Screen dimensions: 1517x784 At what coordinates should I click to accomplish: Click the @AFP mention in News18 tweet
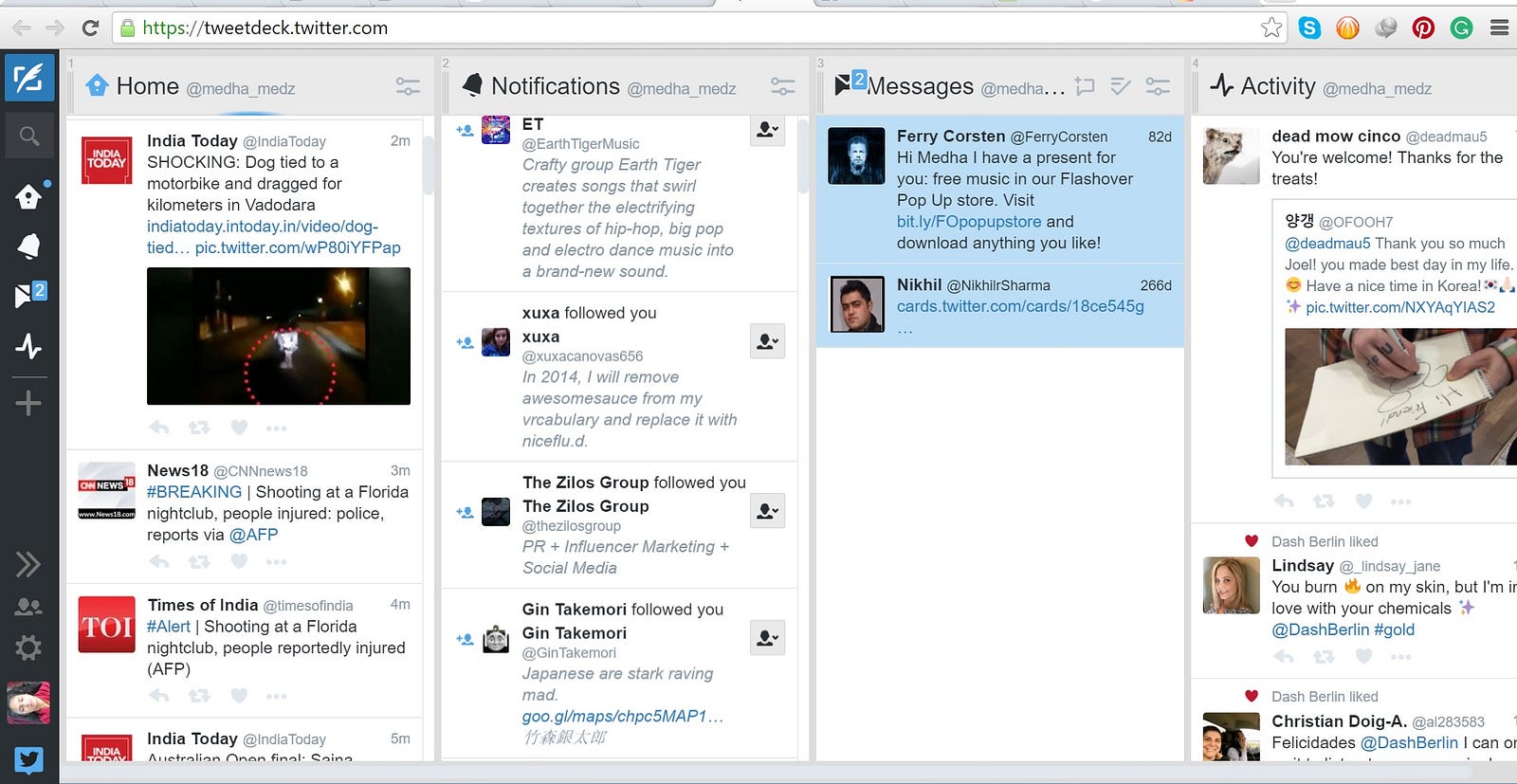(x=254, y=535)
